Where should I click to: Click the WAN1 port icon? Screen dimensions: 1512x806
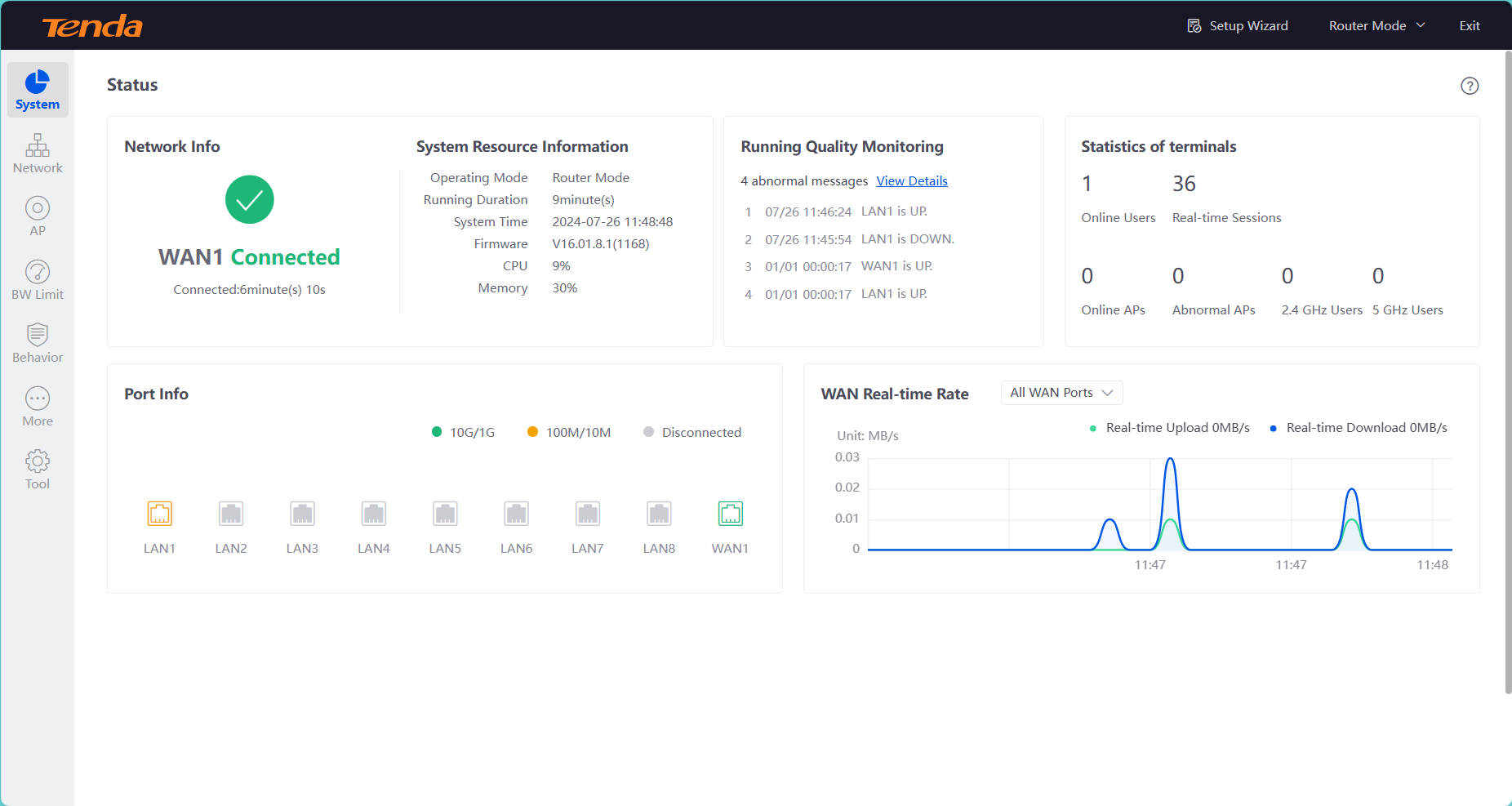point(730,514)
